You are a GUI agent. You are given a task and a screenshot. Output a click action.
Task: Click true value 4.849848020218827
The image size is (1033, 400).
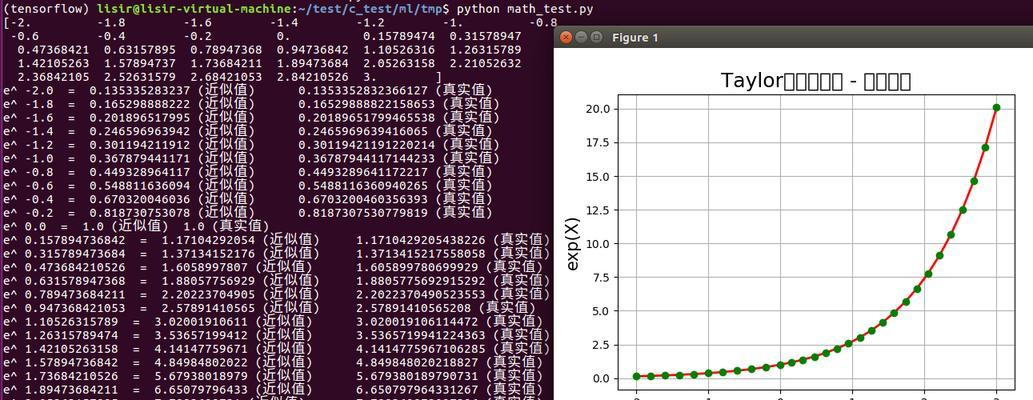coord(418,363)
